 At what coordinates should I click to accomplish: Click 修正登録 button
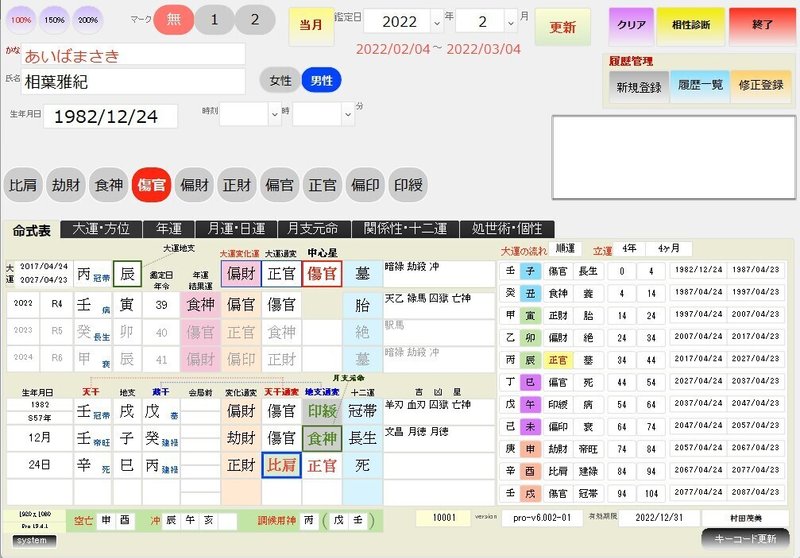point(761,85)
